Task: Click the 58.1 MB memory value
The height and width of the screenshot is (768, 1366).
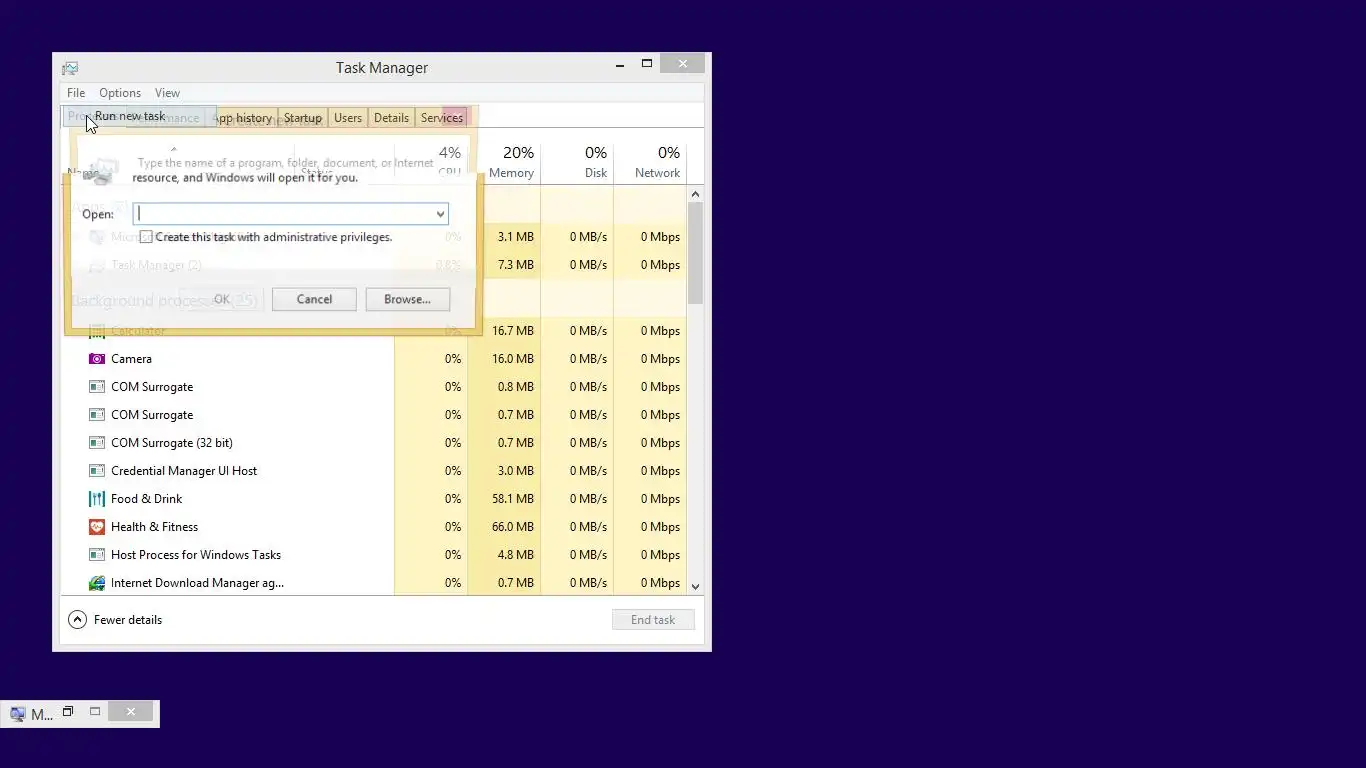Action: pyautogui.click(x=513, y=499)
